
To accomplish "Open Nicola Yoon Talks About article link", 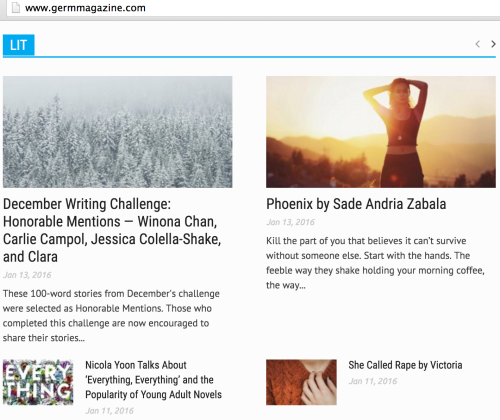I will click(x=153, y=380).
